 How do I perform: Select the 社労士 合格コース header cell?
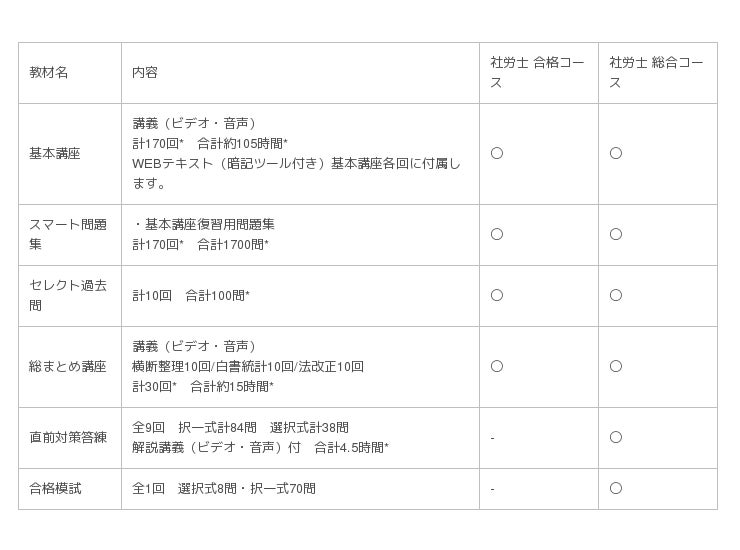[x=537, y=73]
